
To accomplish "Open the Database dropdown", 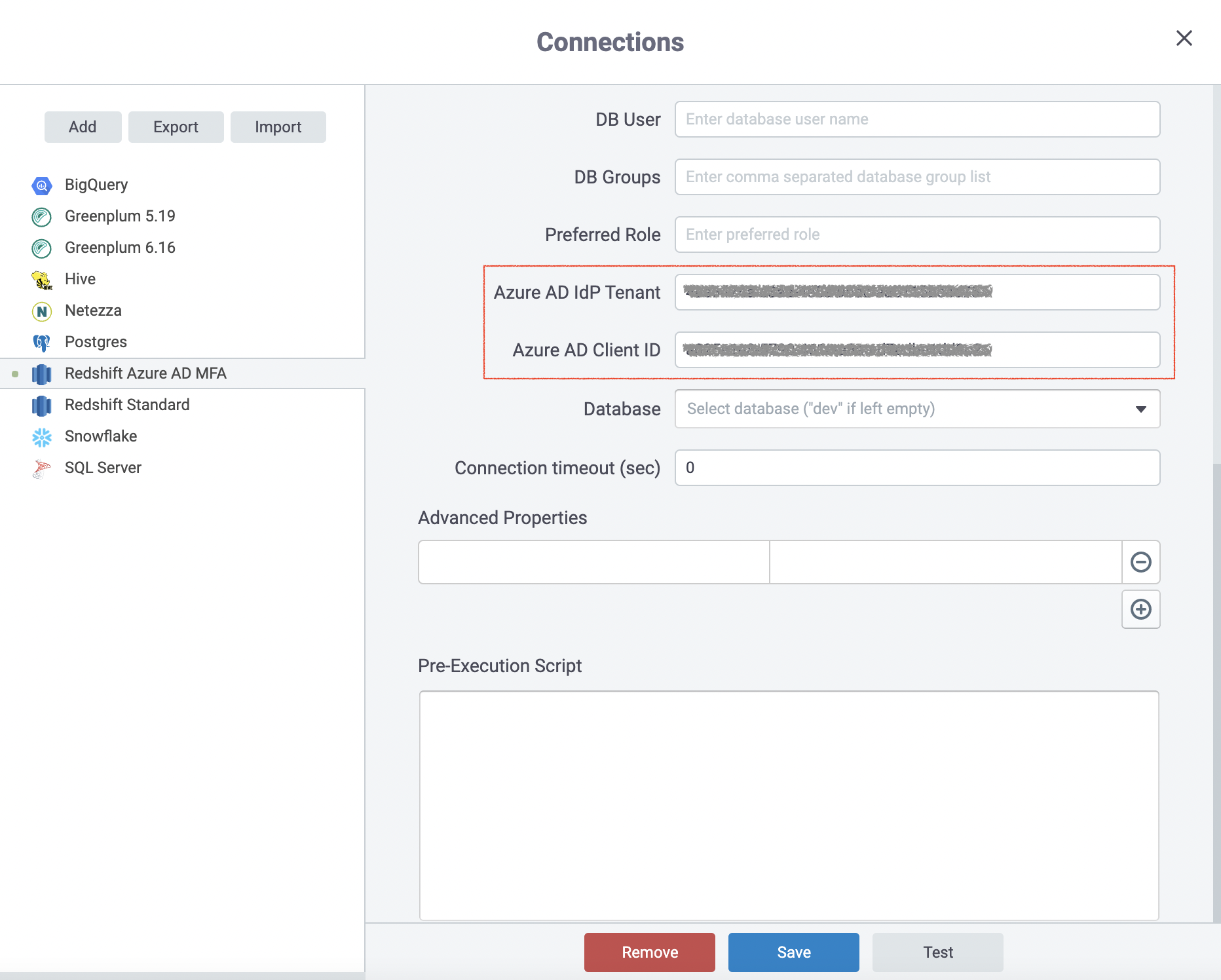I will pyautogui.click(x=917, y=409).
